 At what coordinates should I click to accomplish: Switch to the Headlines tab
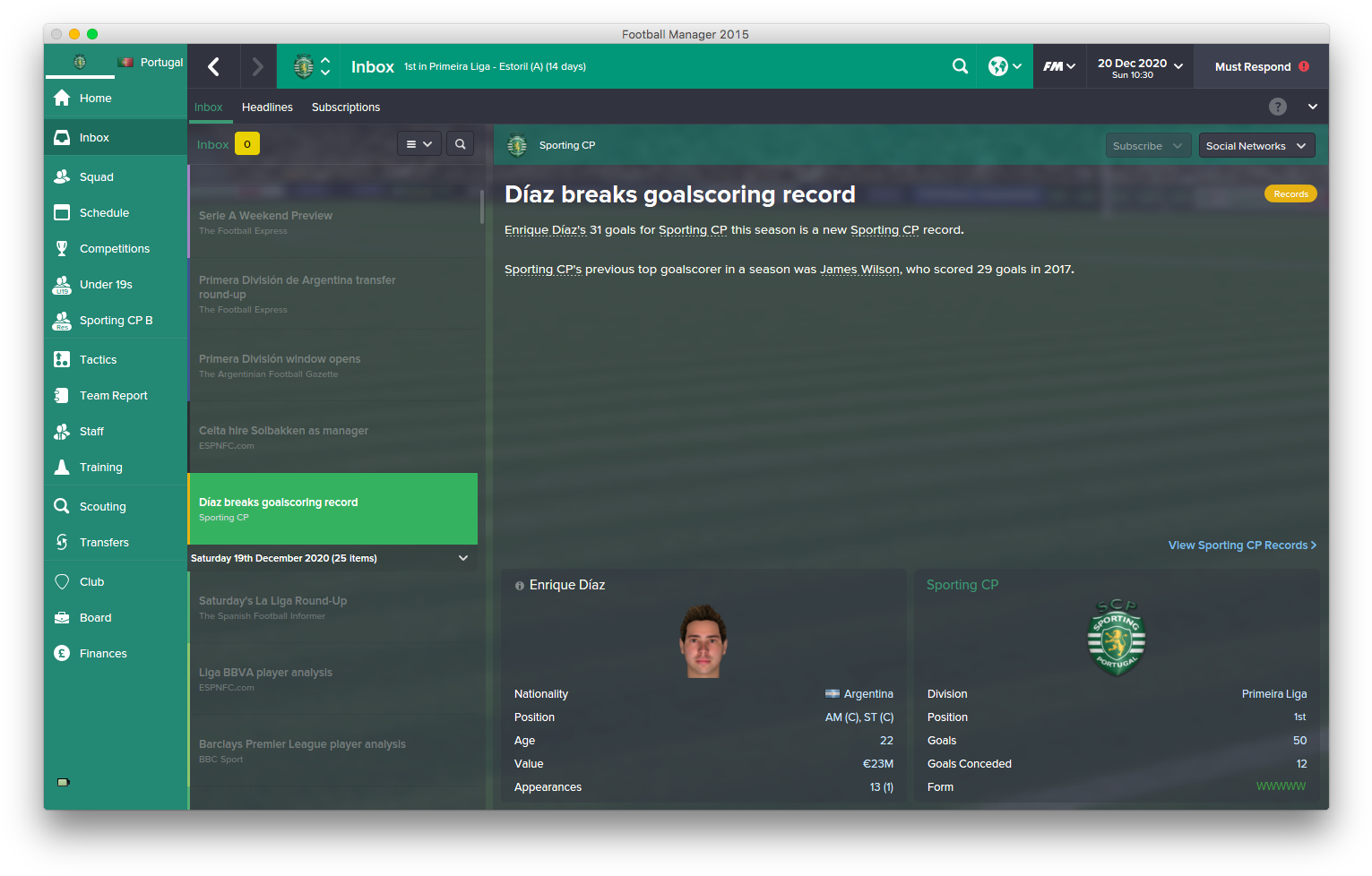pyautogui.click(x=267, y=107)
